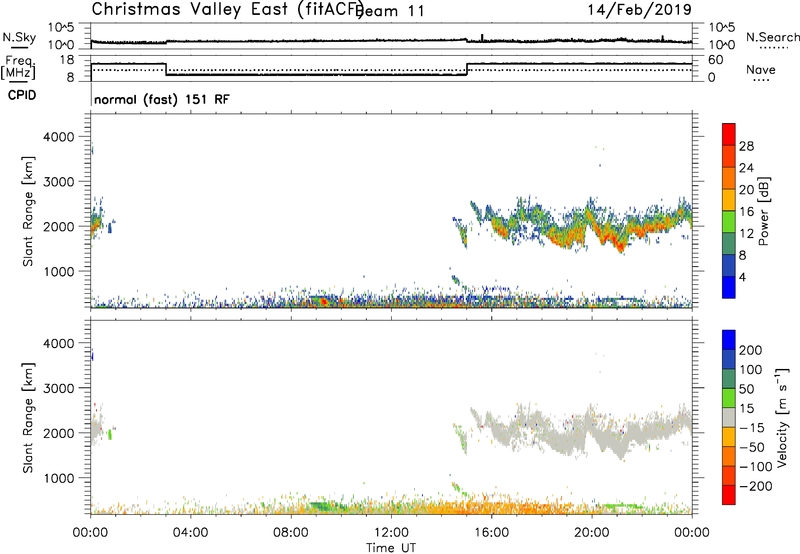Click the date '14/Feb/2019'
This screenshot has width=800, height=554.
tap(640, 10)
